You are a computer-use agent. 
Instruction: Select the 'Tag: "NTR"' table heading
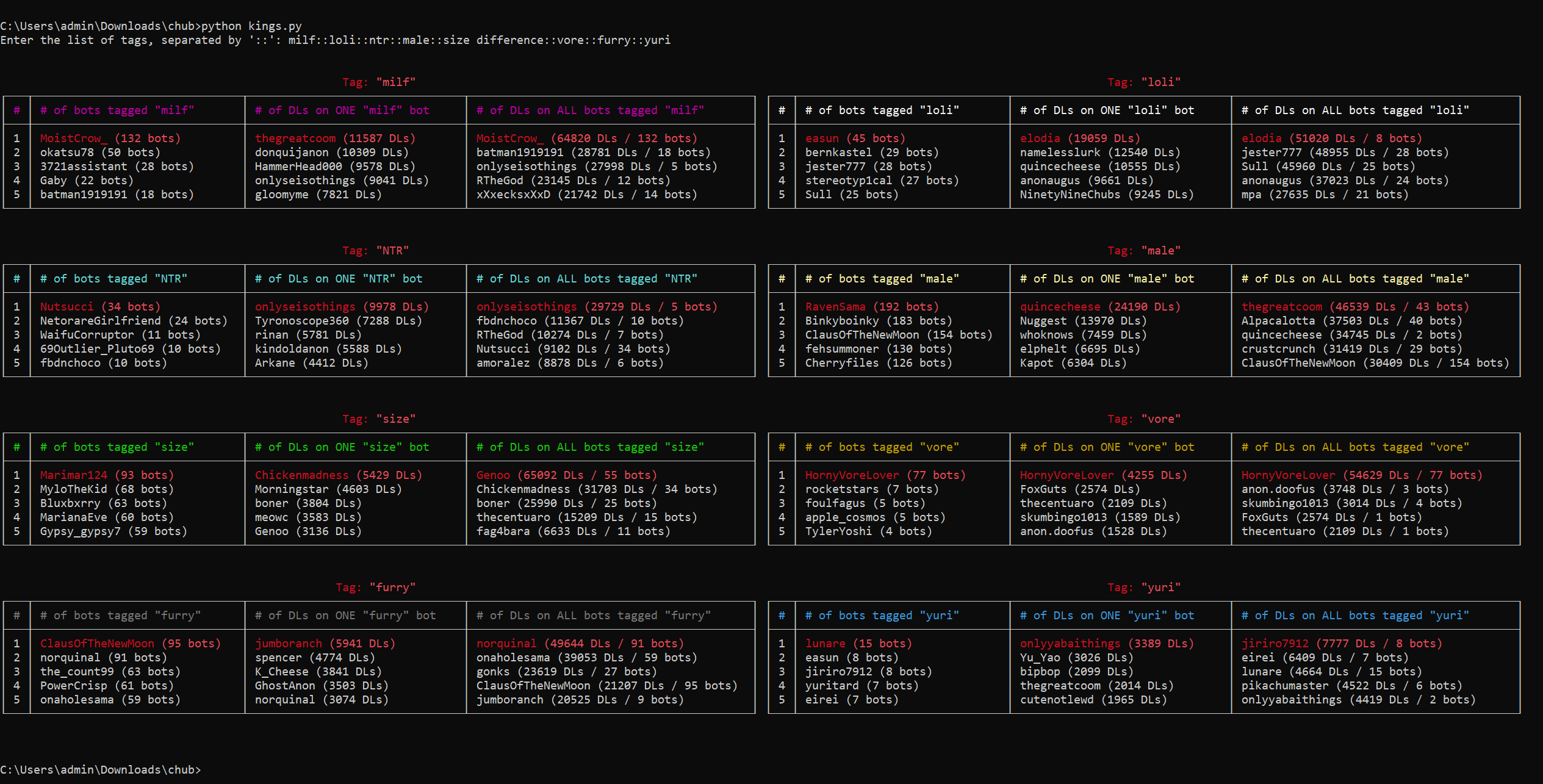click(x=376, y=250)
